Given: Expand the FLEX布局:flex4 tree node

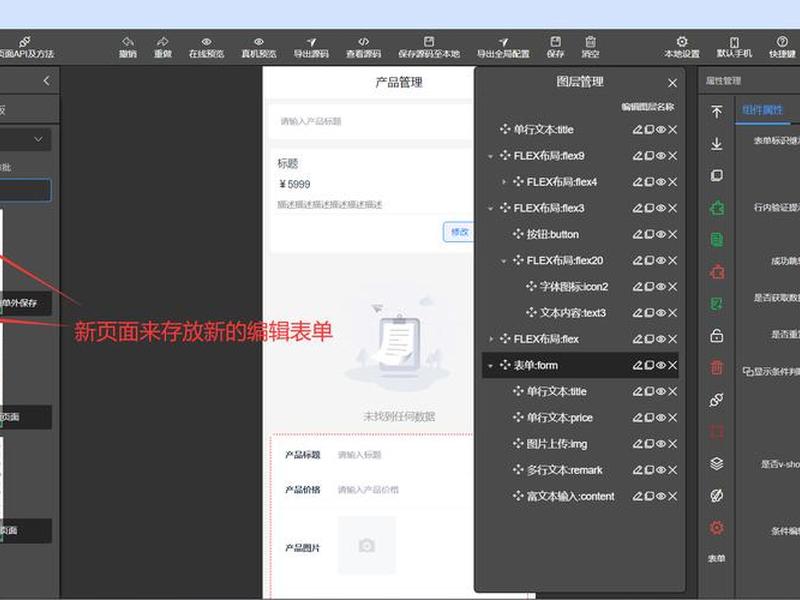Looking at the screenshot, I should (504, 182).
